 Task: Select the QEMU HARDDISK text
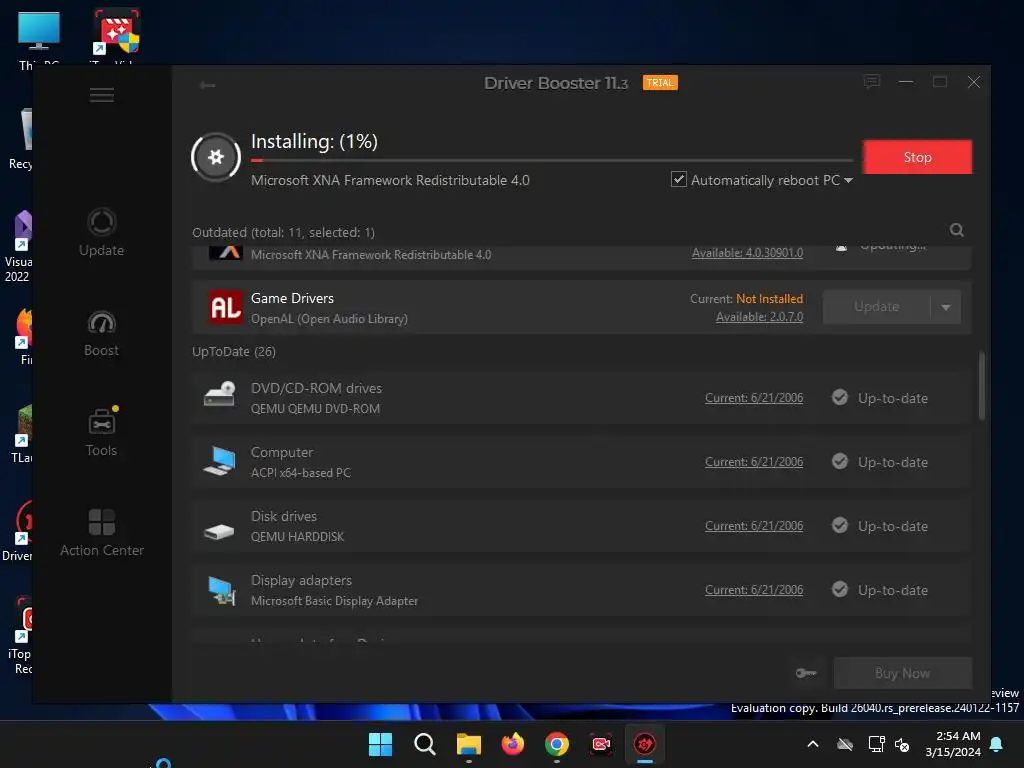pyautogui.click(x=297, y=537)
